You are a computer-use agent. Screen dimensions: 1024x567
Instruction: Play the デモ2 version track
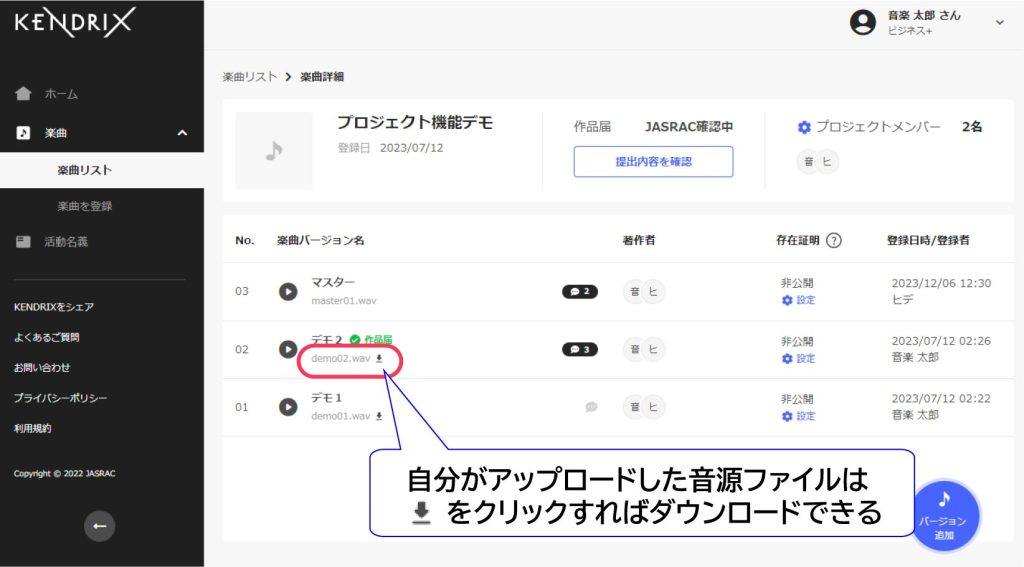(288, 349)
